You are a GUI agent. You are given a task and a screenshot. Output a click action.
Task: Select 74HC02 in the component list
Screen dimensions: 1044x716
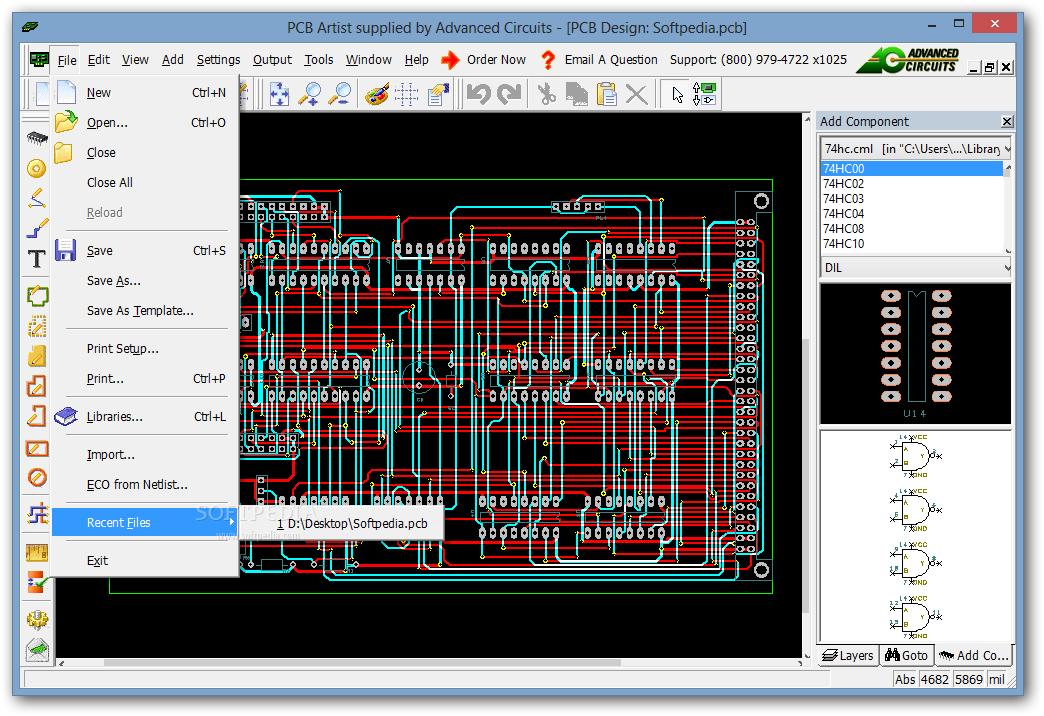[x=912, y=184]
